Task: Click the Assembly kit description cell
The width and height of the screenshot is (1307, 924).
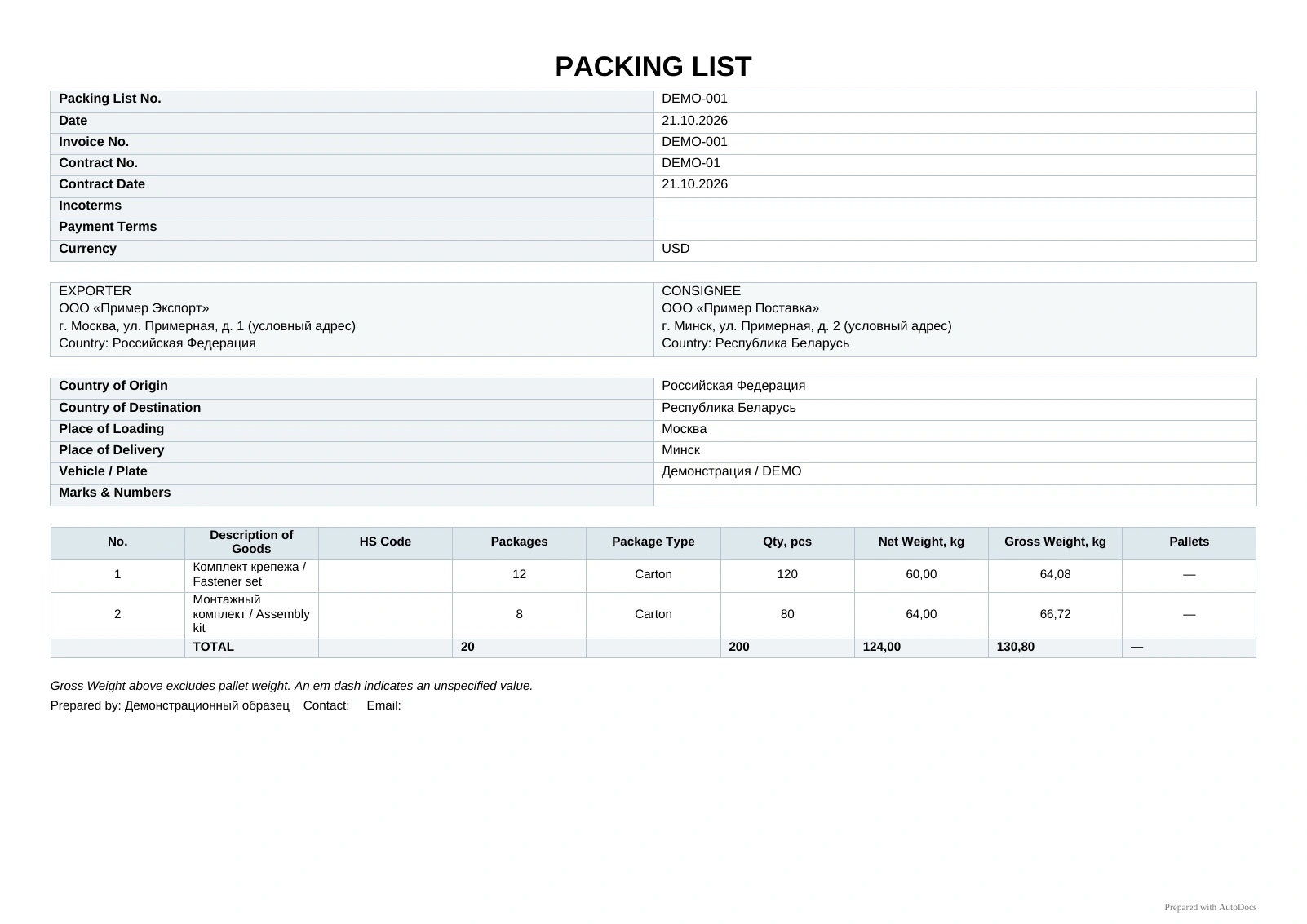Action: click(251, 615)
